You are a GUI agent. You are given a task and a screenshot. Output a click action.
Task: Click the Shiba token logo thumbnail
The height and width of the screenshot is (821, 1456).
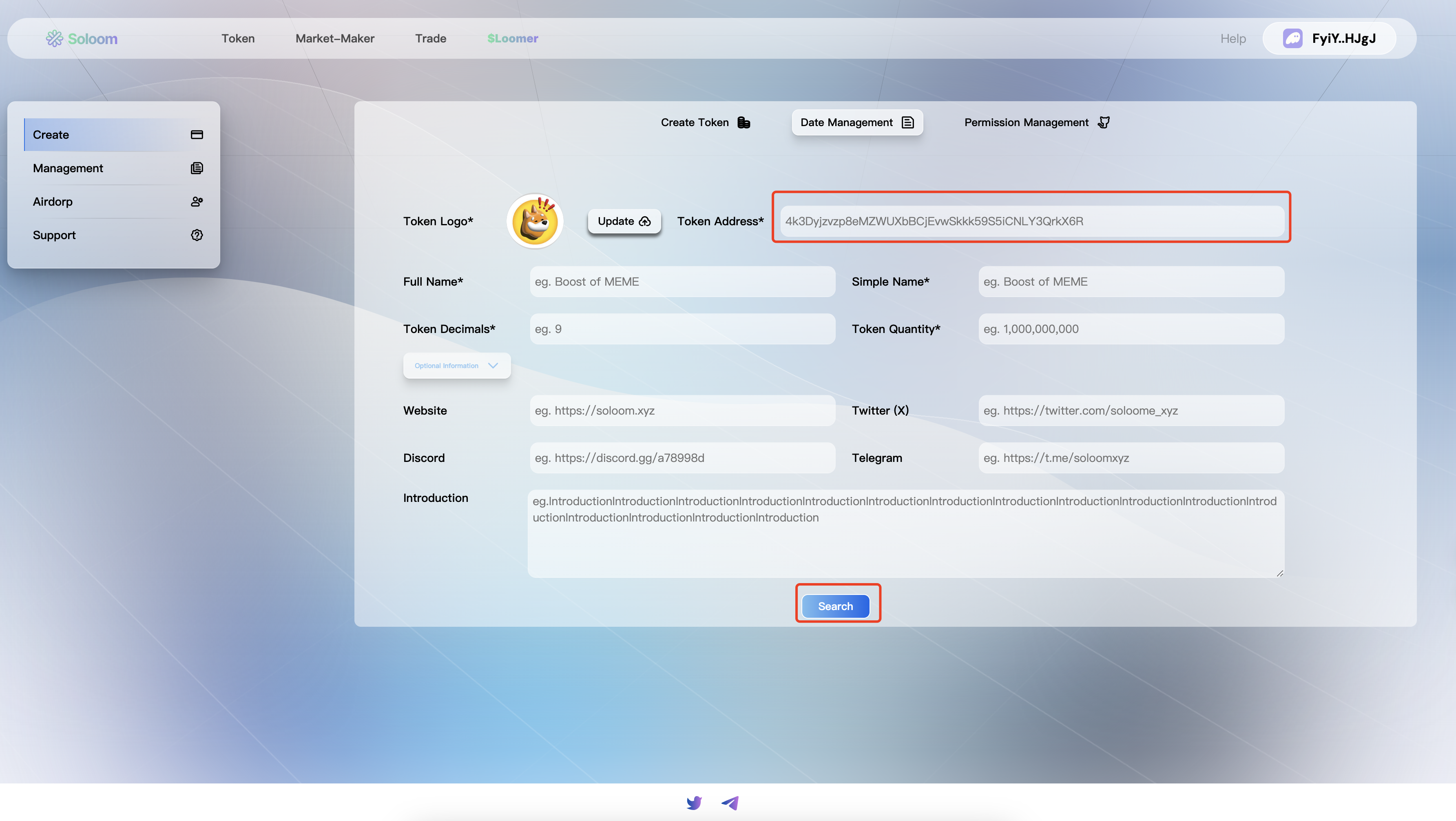click(x=535, y=221)
